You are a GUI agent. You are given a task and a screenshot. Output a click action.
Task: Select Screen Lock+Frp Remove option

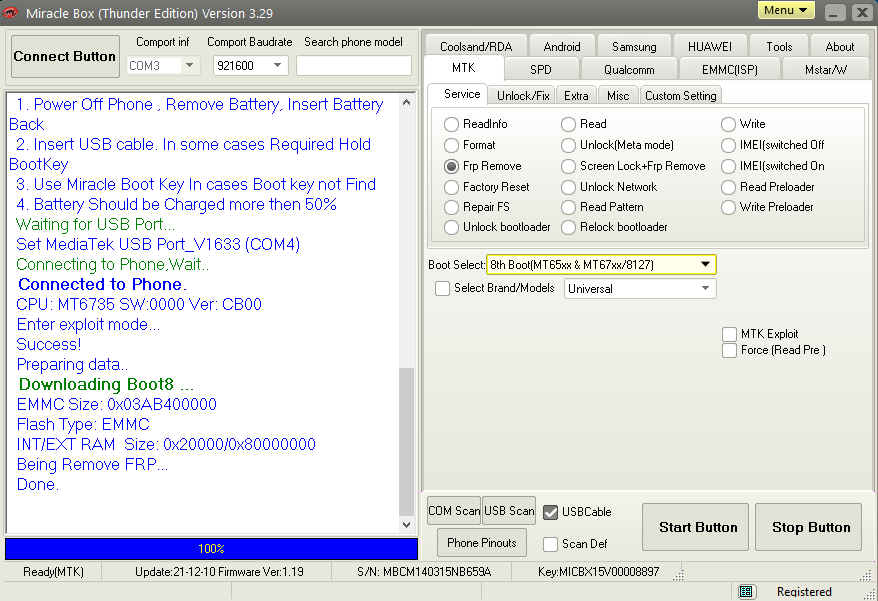pos(568,166)
